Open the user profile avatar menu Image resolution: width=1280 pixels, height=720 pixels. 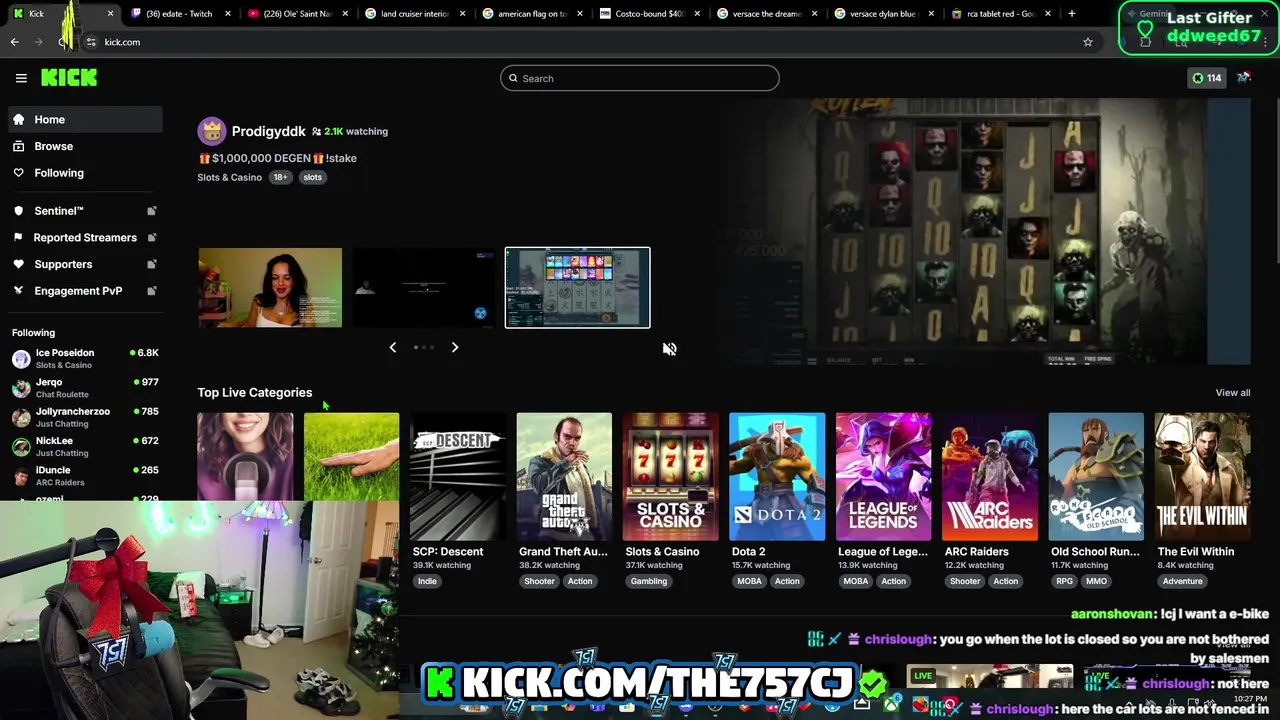[1244, 78]
